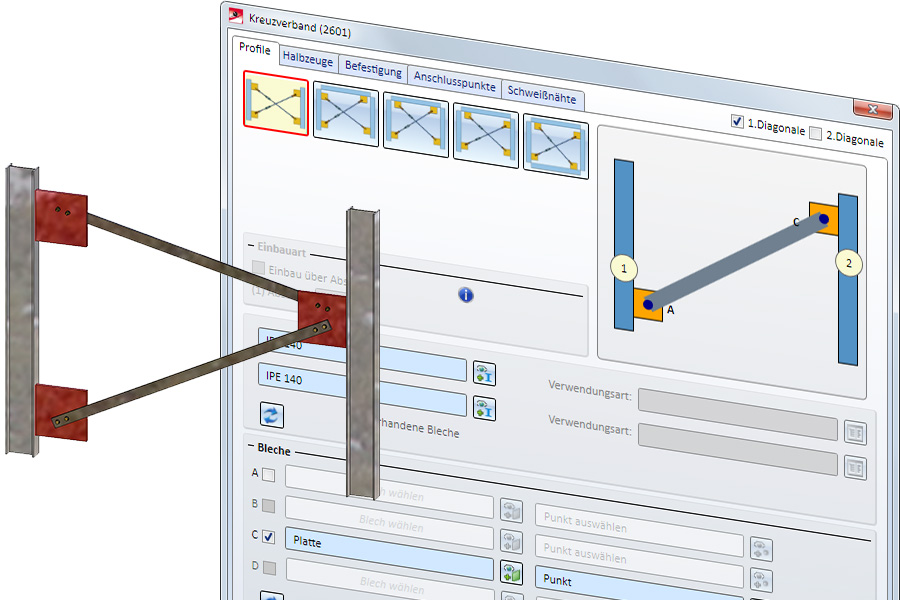Click beam marker 2 in preview diagram
Screen dimensions: 900x600
click(849, 264)
